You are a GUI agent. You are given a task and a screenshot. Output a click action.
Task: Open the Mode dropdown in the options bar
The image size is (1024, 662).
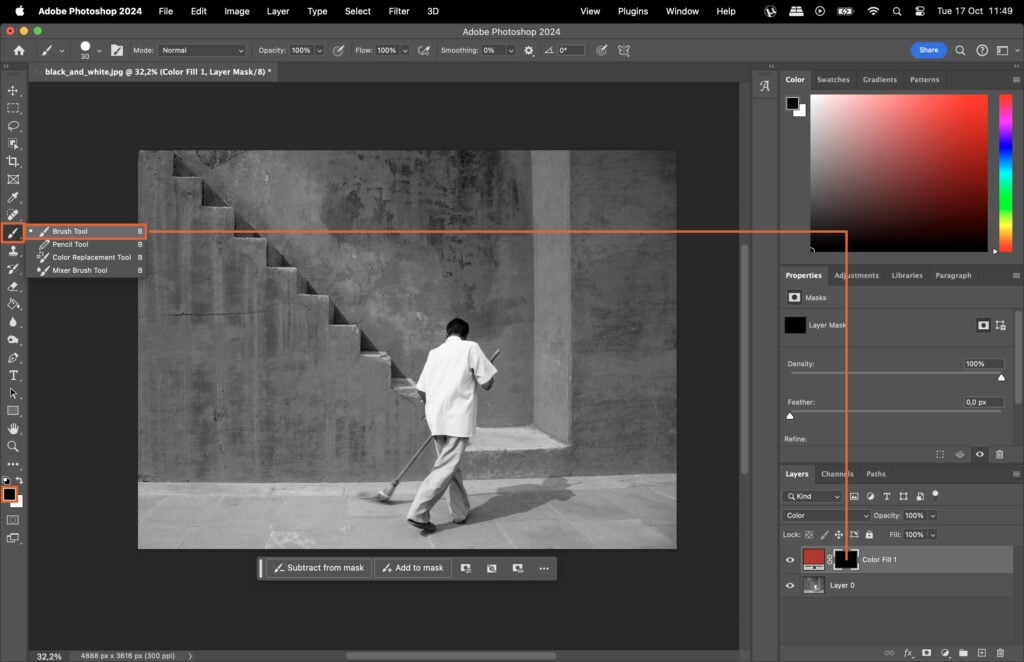coord(203,49)
